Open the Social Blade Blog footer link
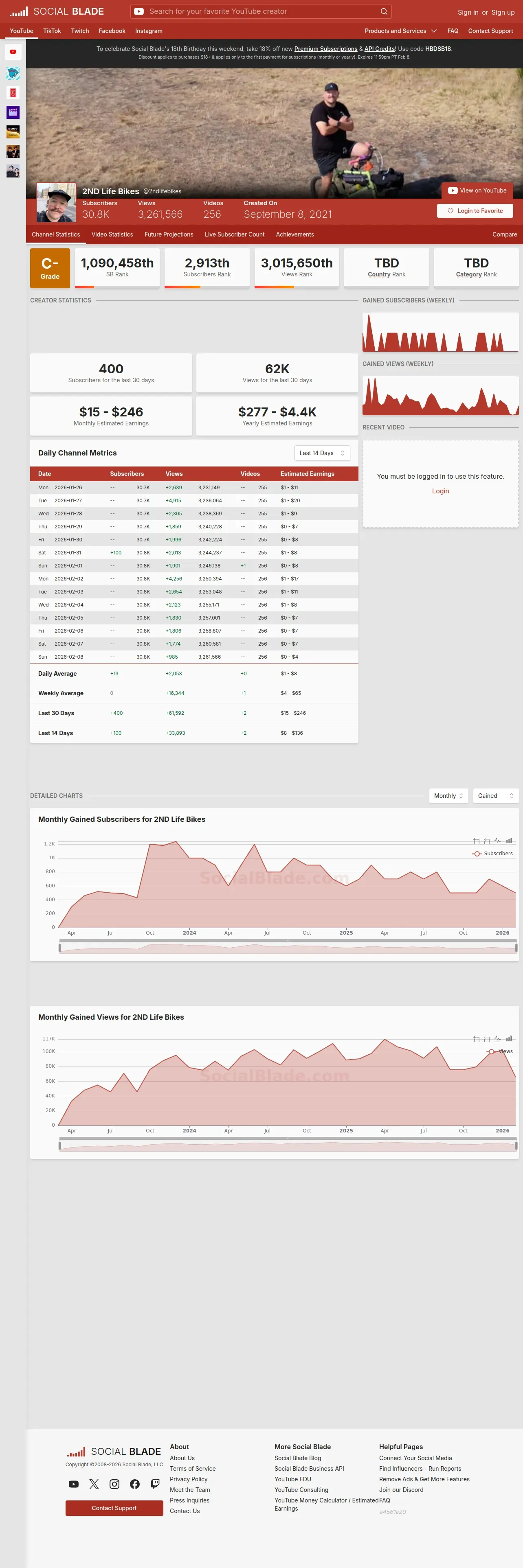The height and width of the screenshot is (1568, 523). (x=298, y=1458)
